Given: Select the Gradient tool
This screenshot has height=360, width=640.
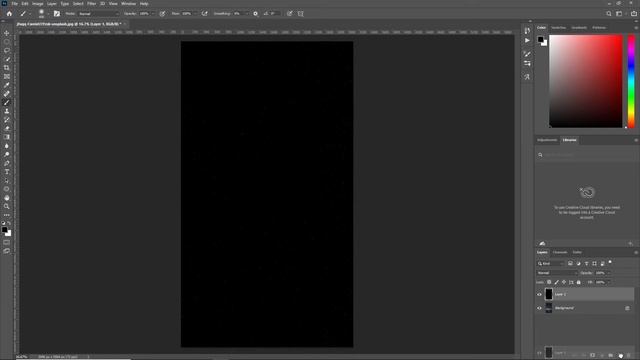Looking at the screenshot, I should [7, 137].
